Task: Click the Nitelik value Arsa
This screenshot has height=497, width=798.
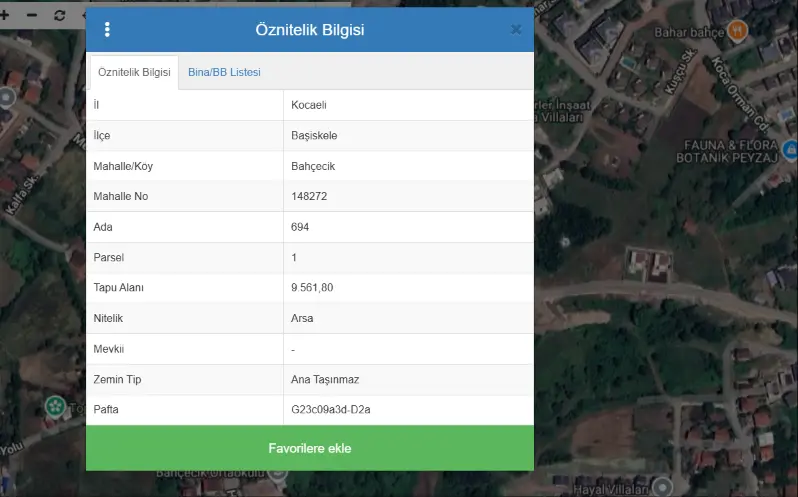Action: tap(302, 318)
